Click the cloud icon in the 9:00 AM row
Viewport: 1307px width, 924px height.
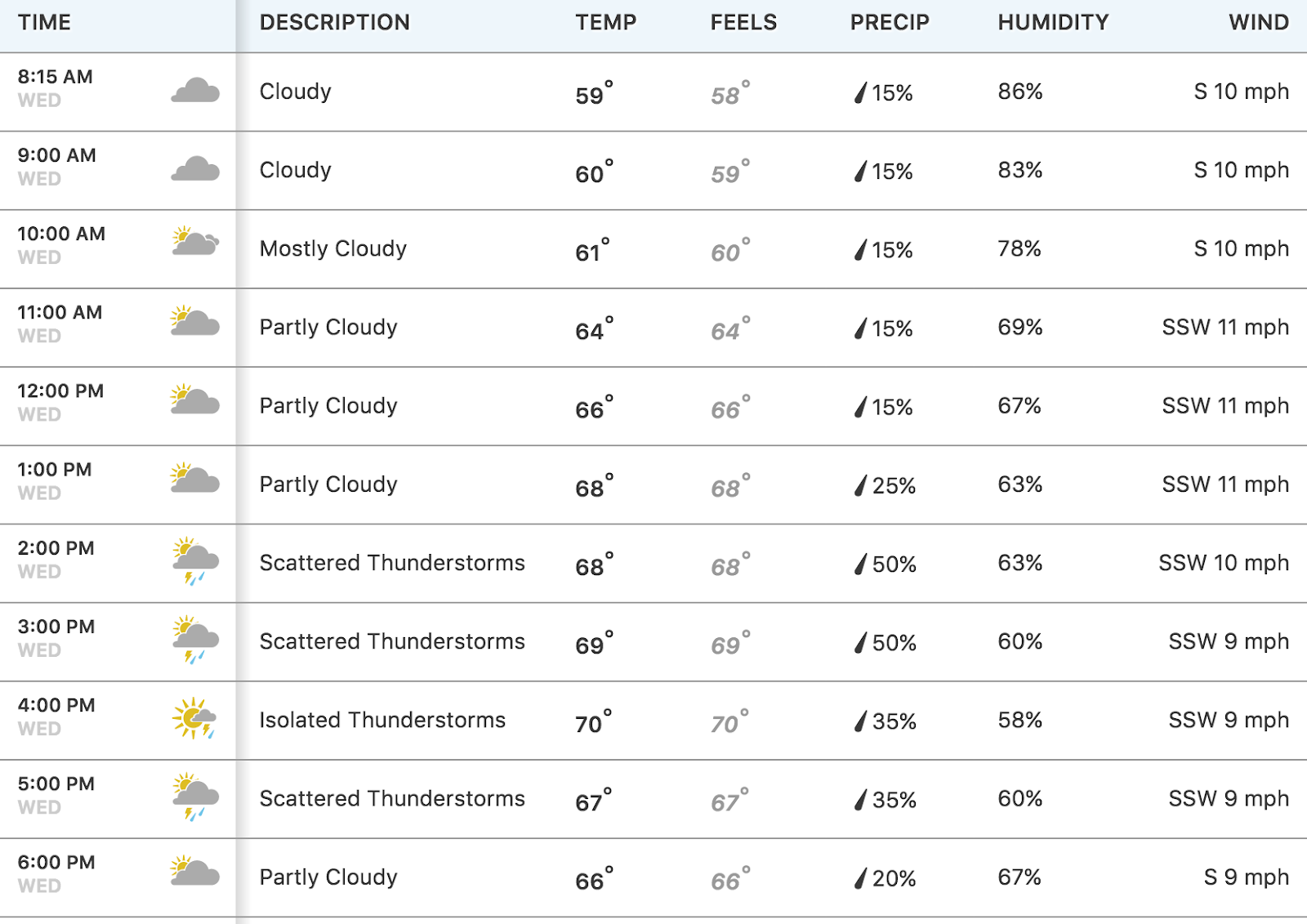[195, 168]
